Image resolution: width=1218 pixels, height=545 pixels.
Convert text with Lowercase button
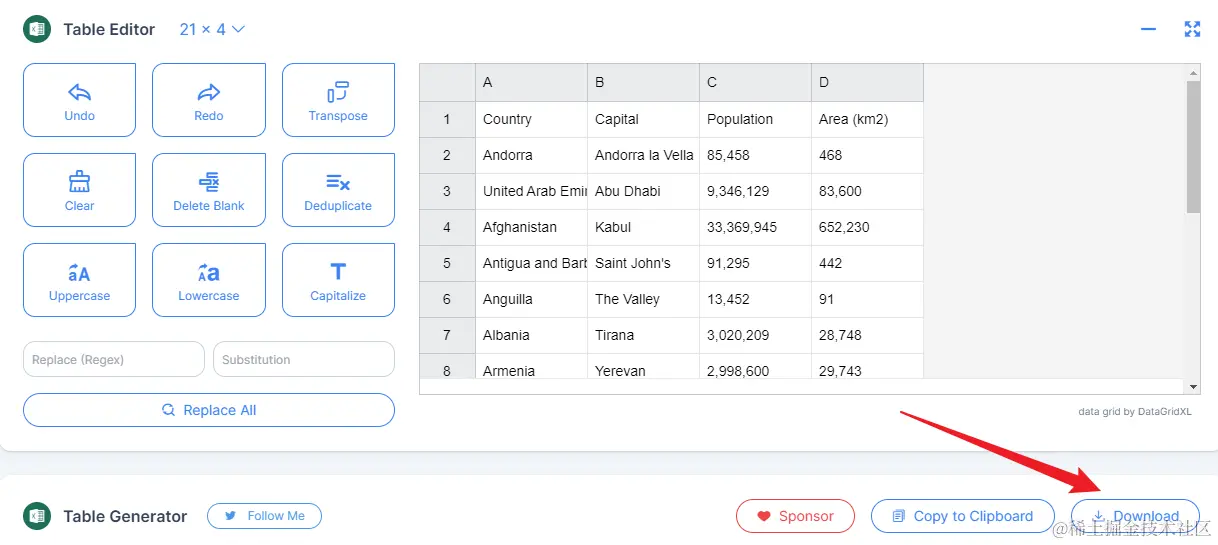point(209,280)
